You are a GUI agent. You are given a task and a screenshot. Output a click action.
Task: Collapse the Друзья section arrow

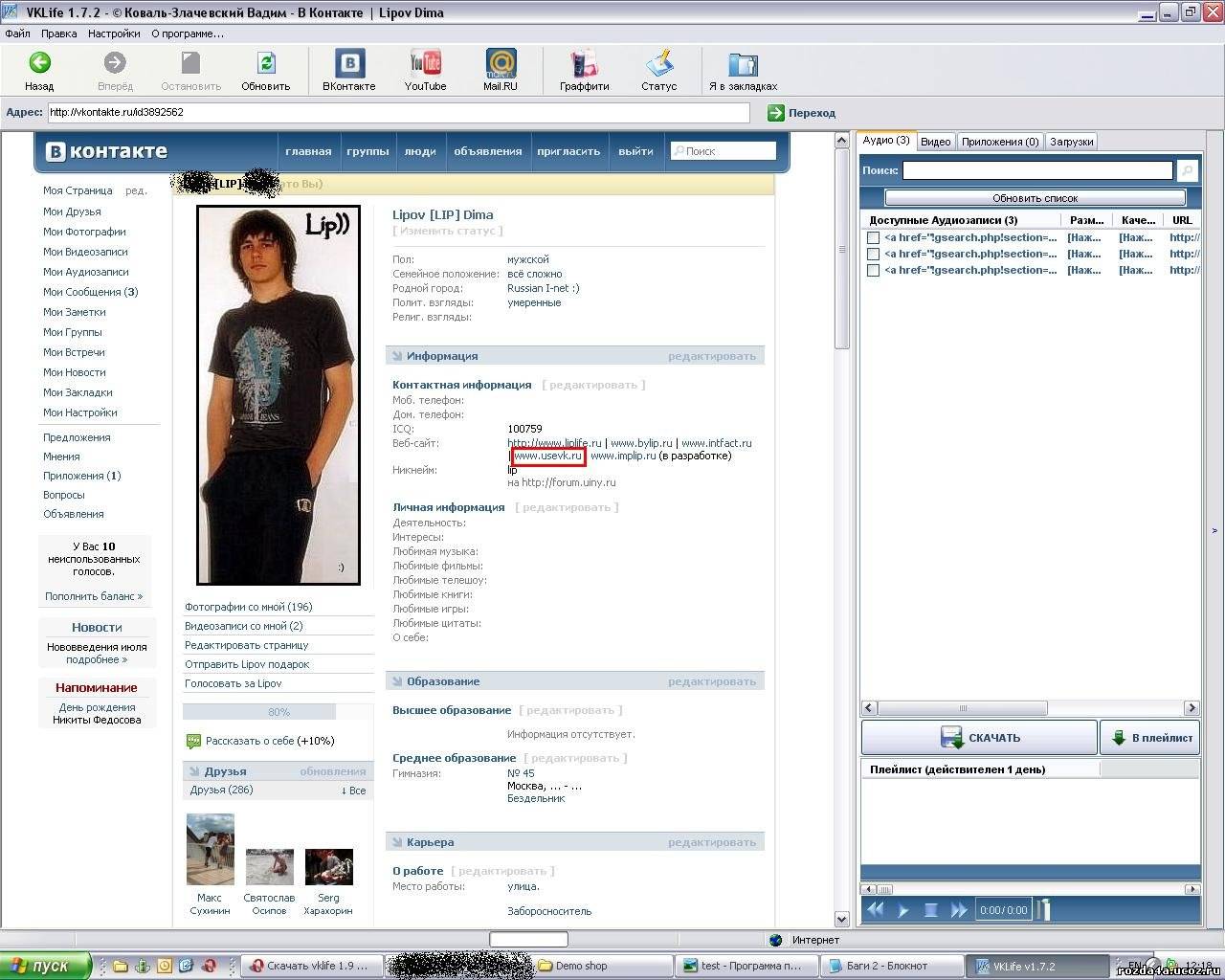(x=193, y=771)
